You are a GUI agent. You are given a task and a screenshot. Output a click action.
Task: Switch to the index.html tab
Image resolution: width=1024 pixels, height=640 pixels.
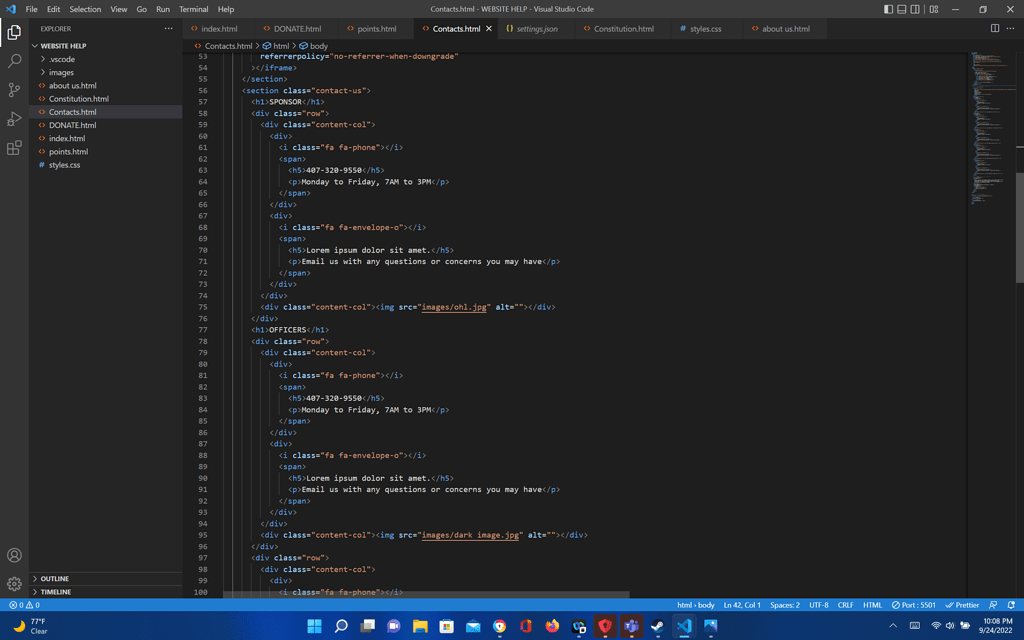click(219, 29)
